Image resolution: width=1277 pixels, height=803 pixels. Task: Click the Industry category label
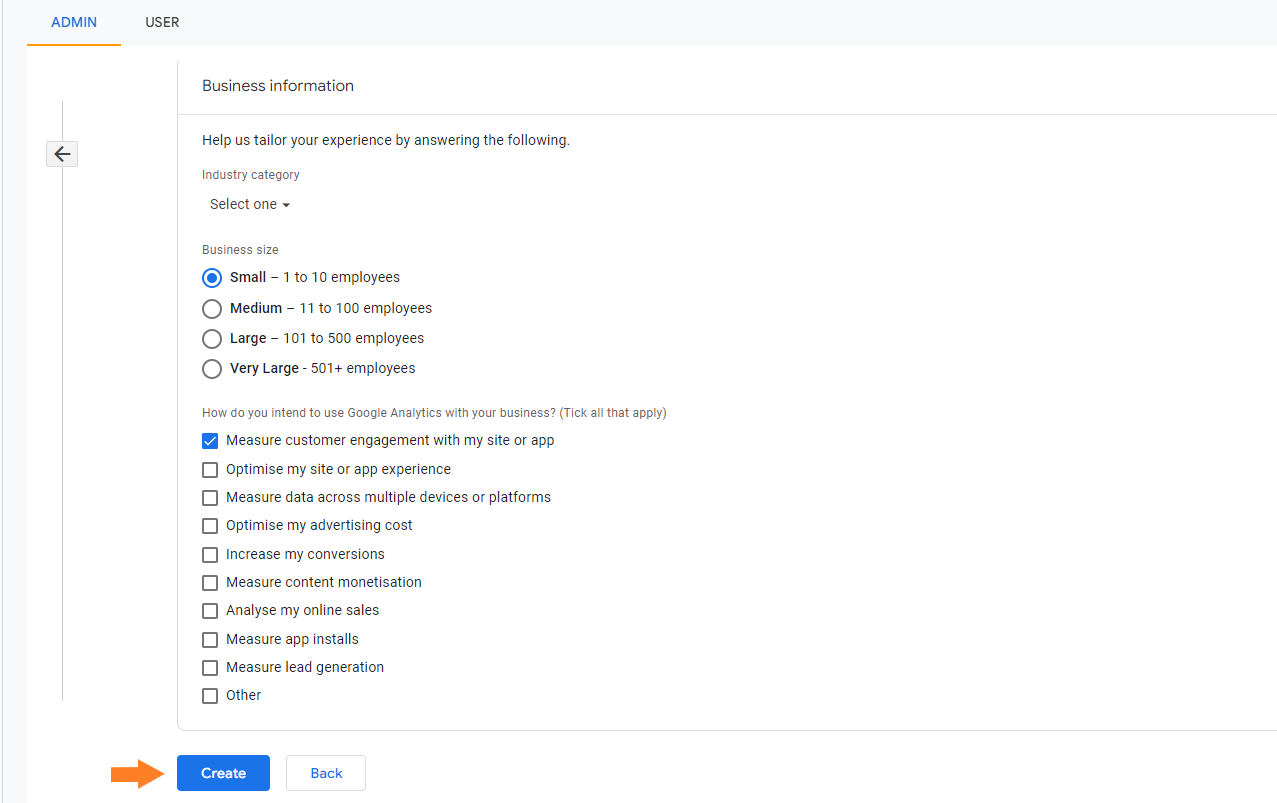(x=251, y=175)
